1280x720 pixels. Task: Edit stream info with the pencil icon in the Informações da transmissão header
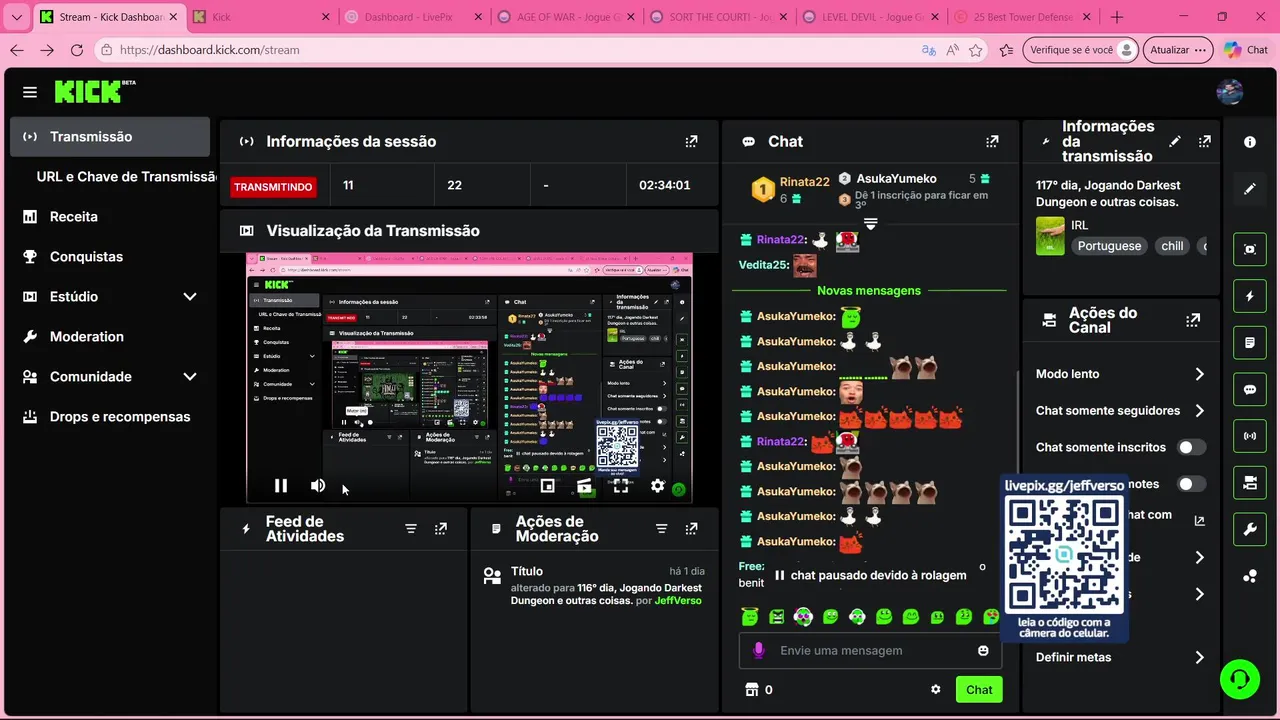click(1175, 142)
